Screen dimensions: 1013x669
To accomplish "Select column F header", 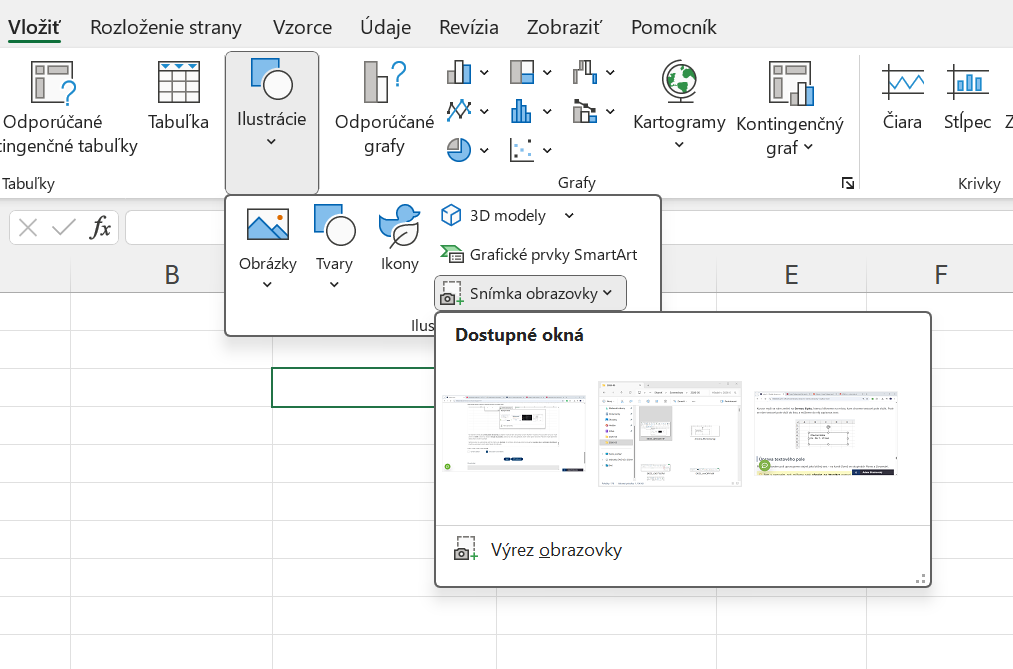I will [940, 275].
